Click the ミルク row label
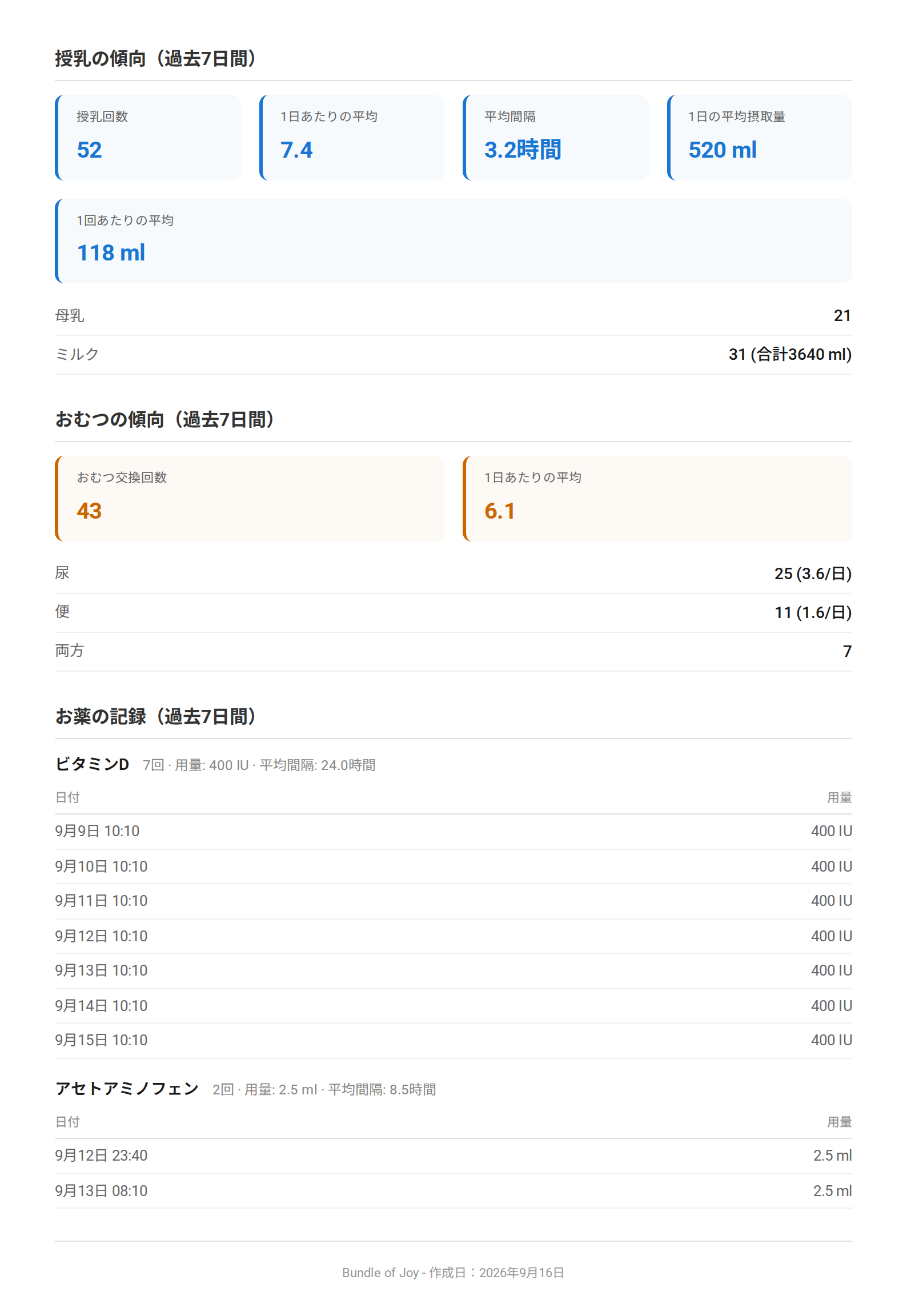This screenshot has height=1316, width=907. click(x=77, y=354)
